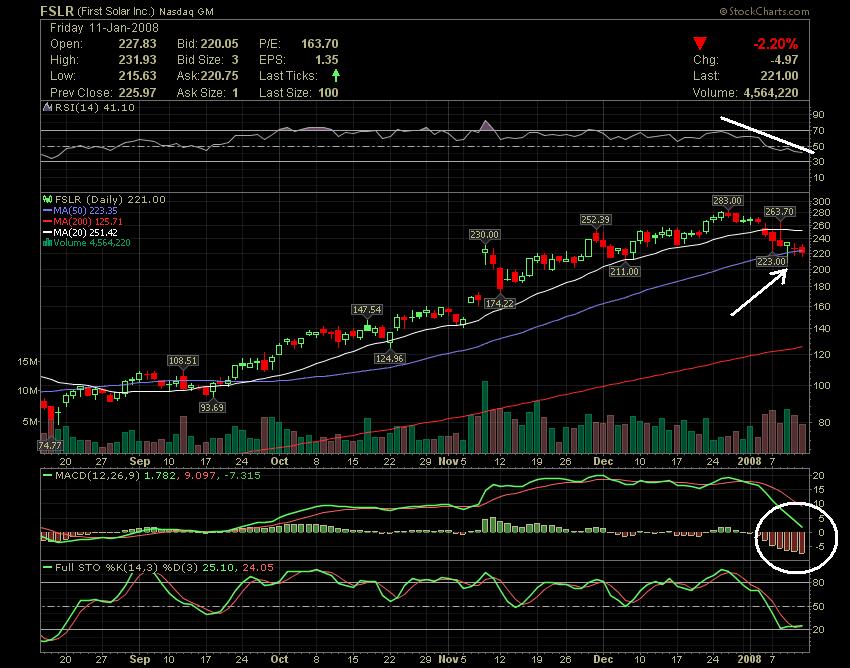Click the 283.00 peak price label
This screenshot has width=850, height=668.
coord(727,201)
